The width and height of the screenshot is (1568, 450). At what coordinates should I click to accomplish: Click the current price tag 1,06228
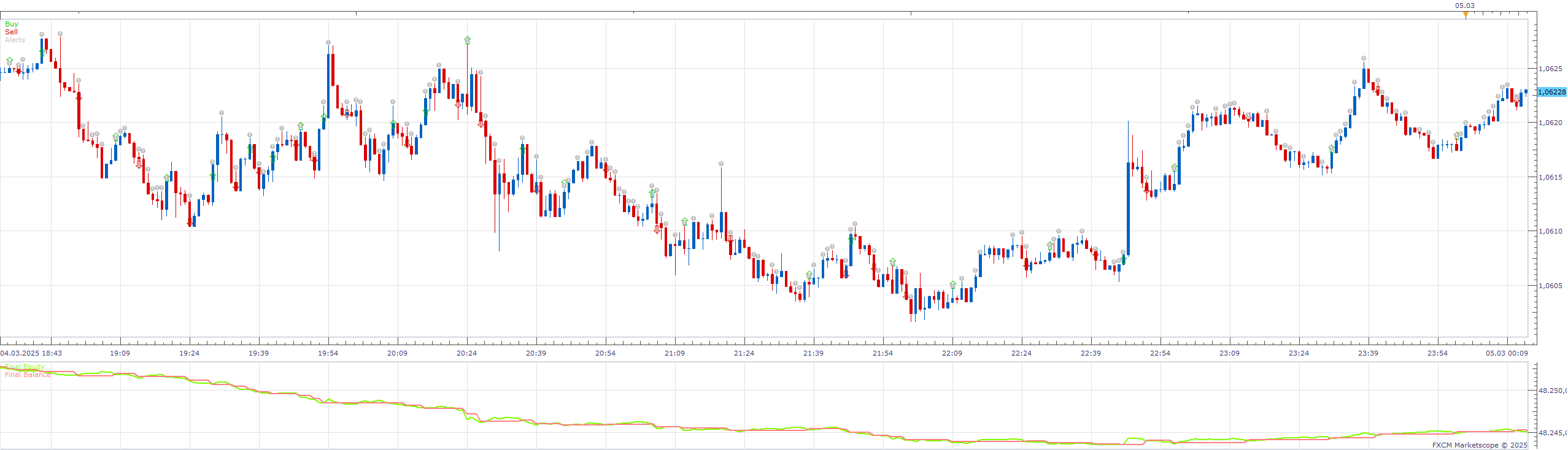coord(1552,92)
